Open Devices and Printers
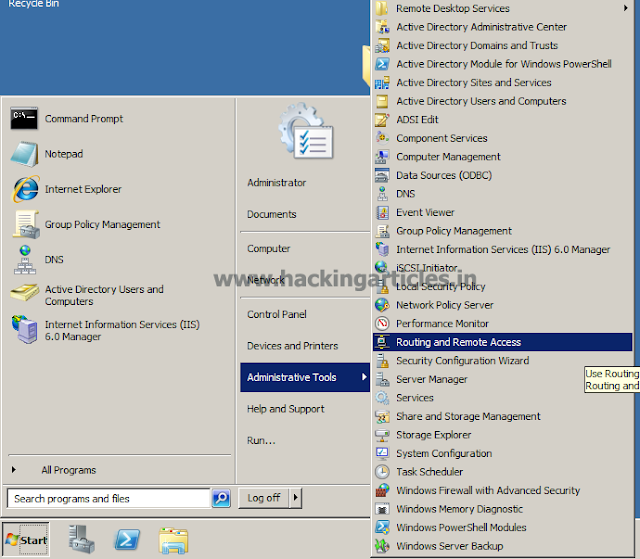This screenshot has width=640, height=559. 293,346
